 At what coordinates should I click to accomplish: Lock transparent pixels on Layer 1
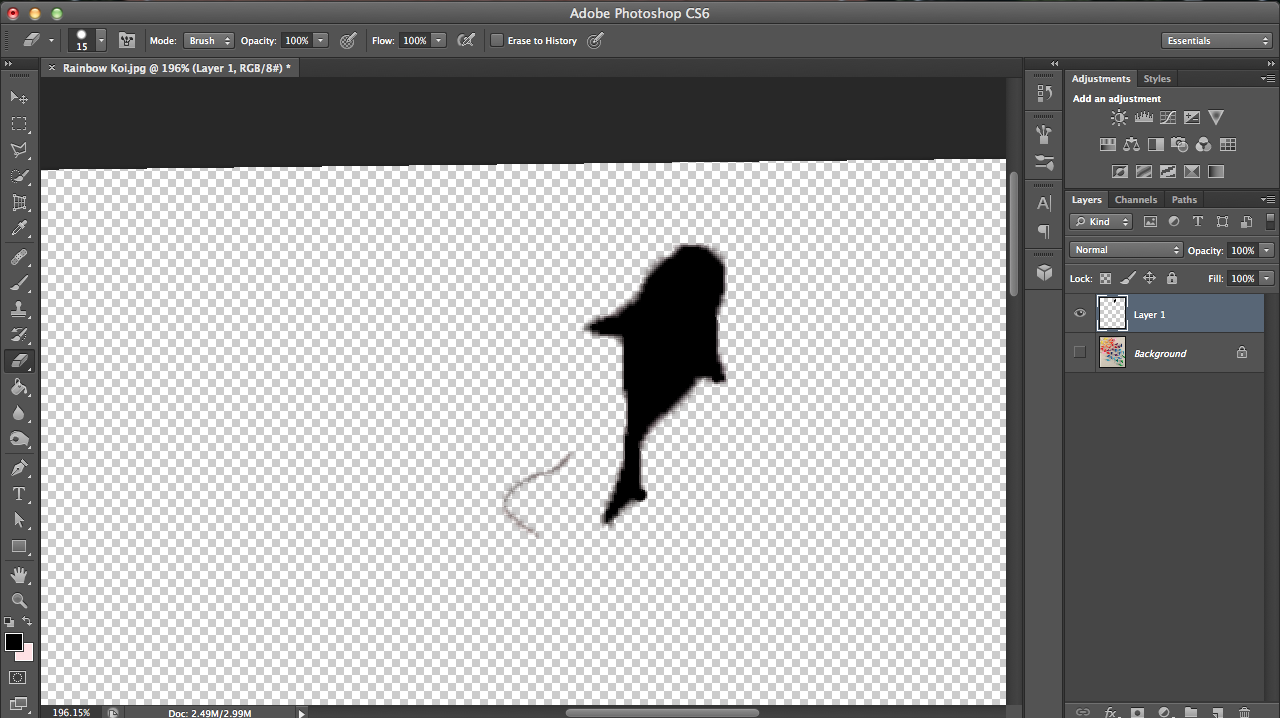pyautogui.click(x=1105, y=278)
